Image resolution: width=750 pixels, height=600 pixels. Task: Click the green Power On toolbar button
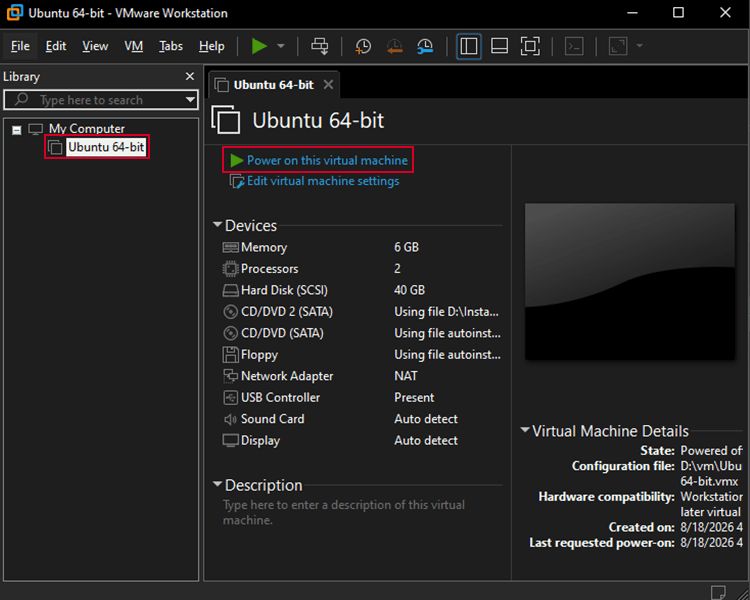click(x=259, y=46)
